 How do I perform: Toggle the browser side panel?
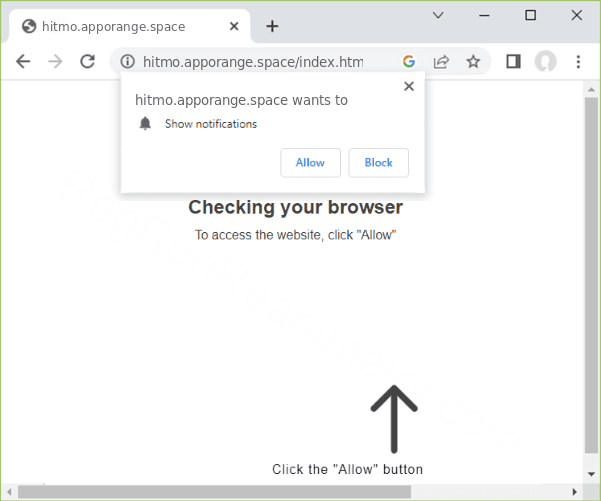513,61
